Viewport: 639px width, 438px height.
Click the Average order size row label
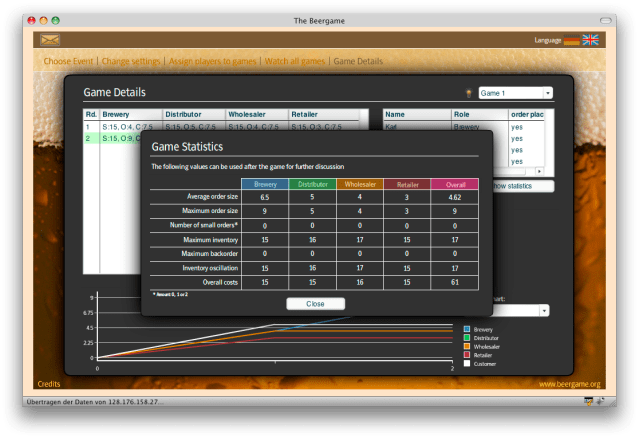(212, 196)
